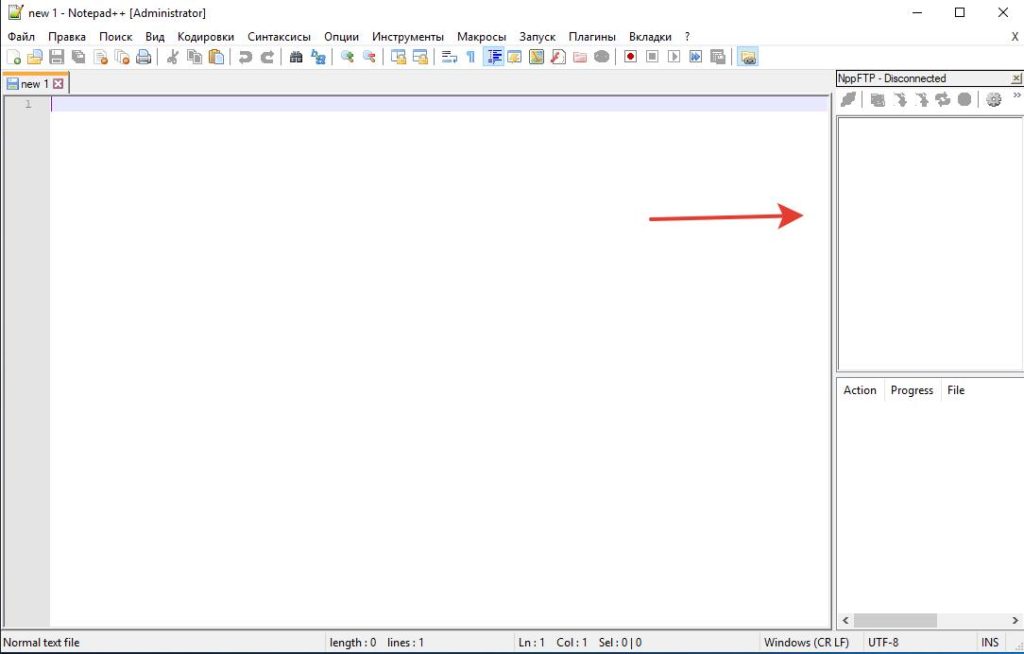The height and width of the screenshot is (654, 1024).
Task: Toggle Folder as Workspace panel icon
Action: 580,57
